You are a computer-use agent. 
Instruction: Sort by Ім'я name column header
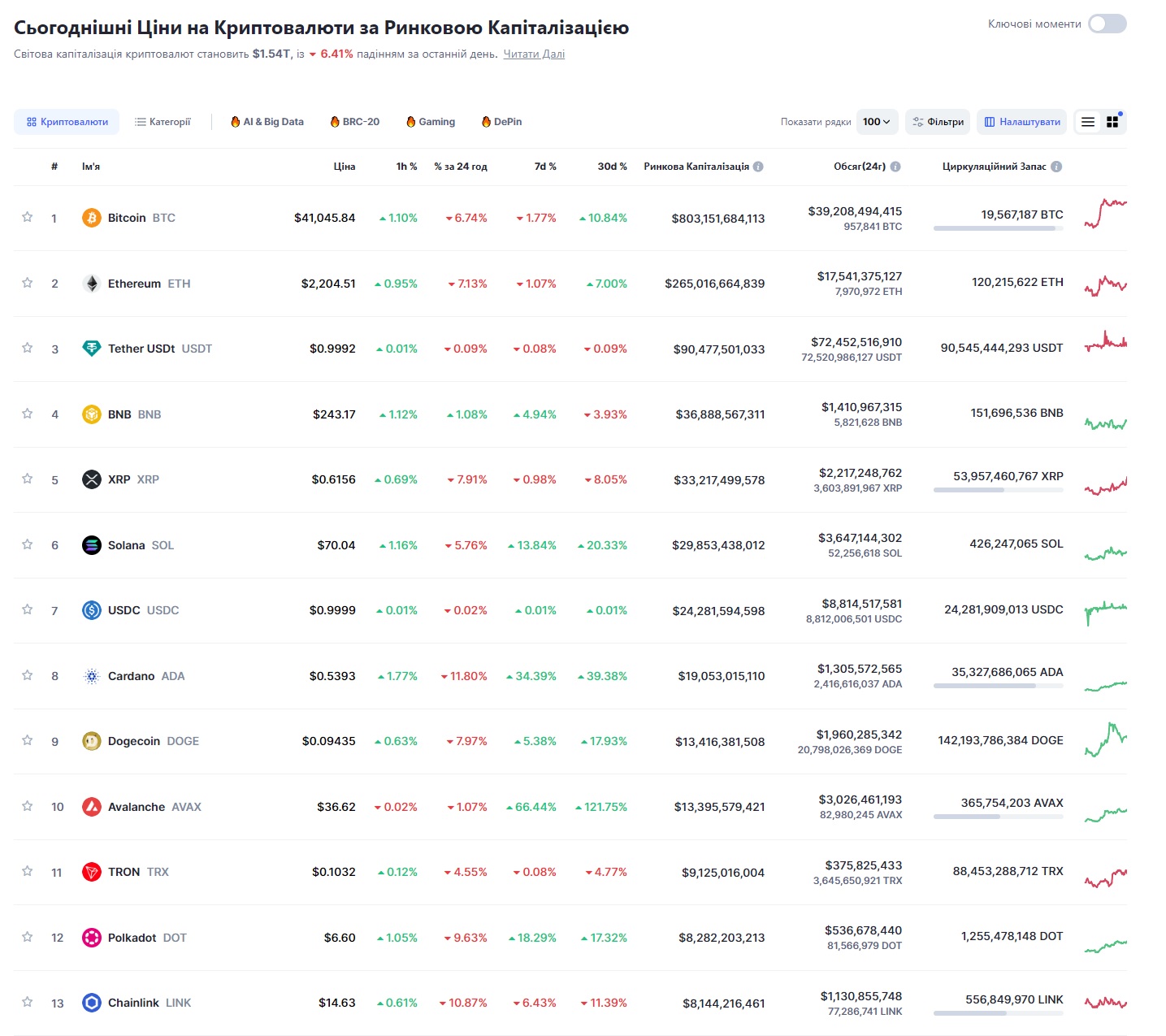(91, 167)
